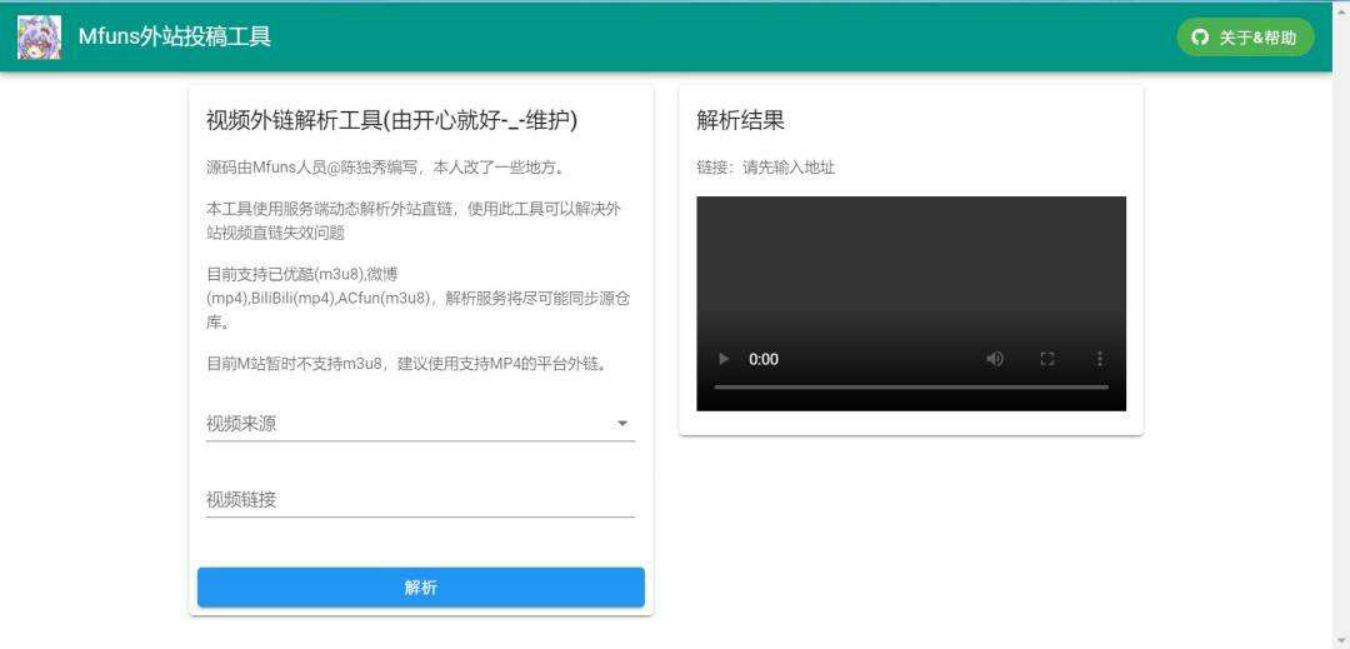1350x649 pixels.
Task: Mute the video with speaker icon
Action: (x=995, y=359)
